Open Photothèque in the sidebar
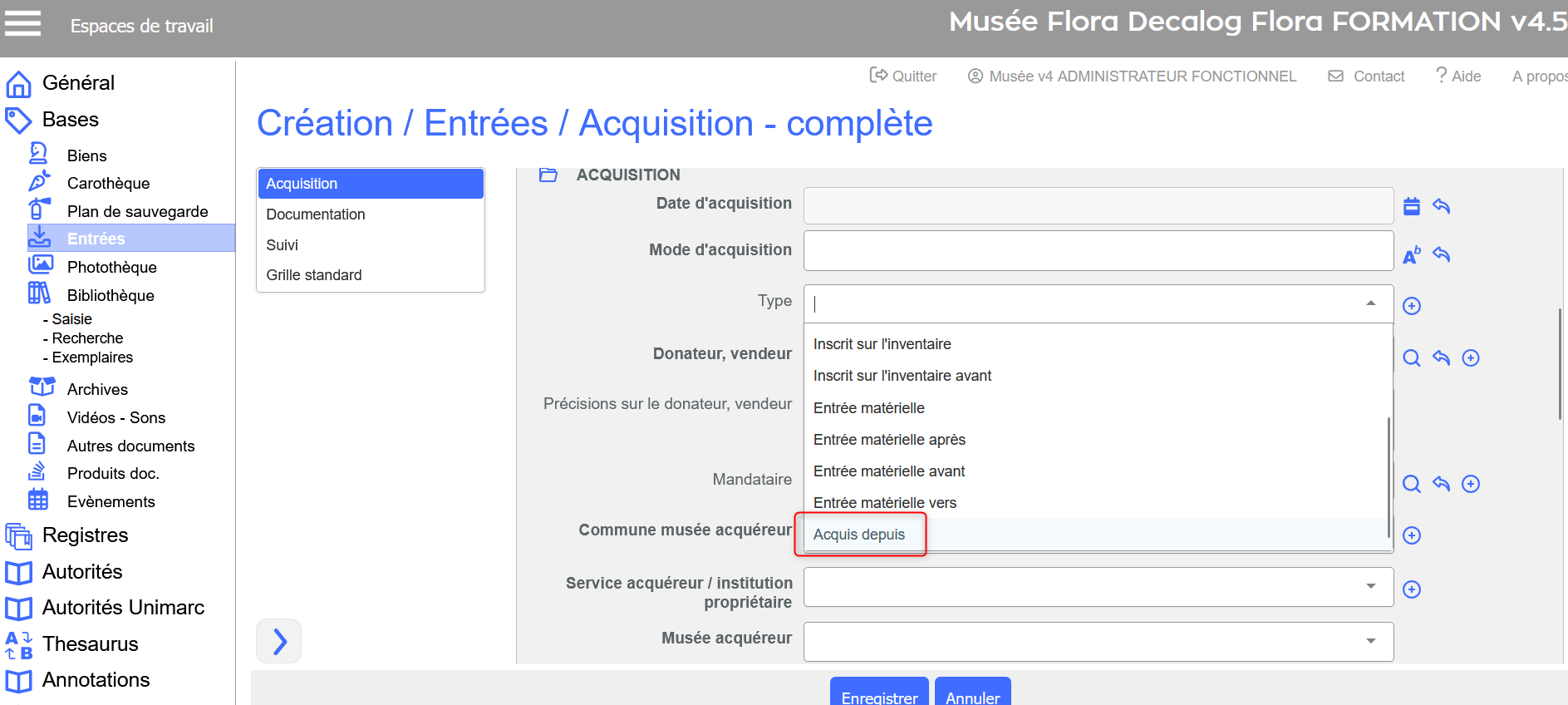This screenshot has width=1568, height=705. [x=111, y=267]
